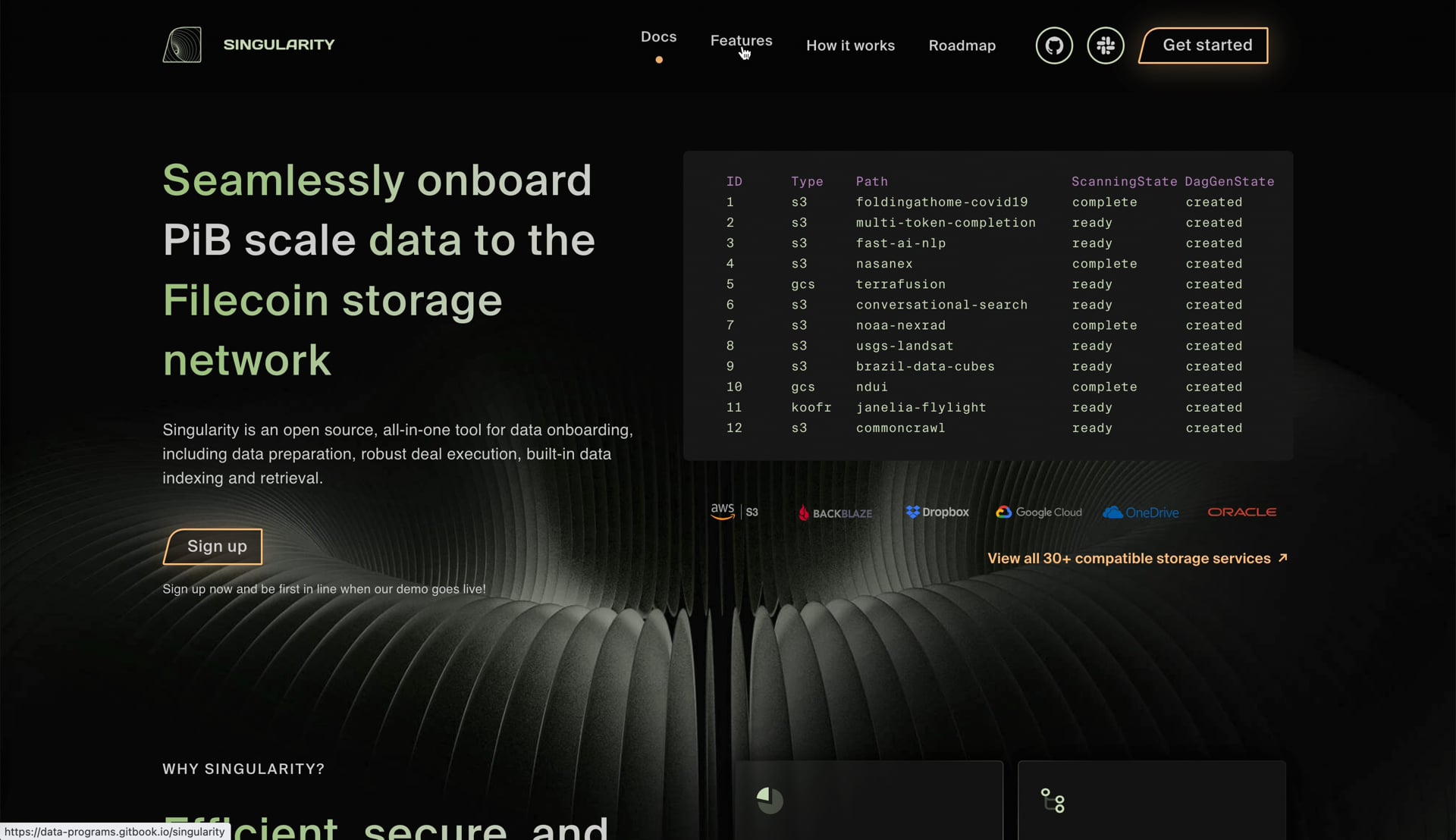Click the branch nodes card icon

tap(1053, 801)
